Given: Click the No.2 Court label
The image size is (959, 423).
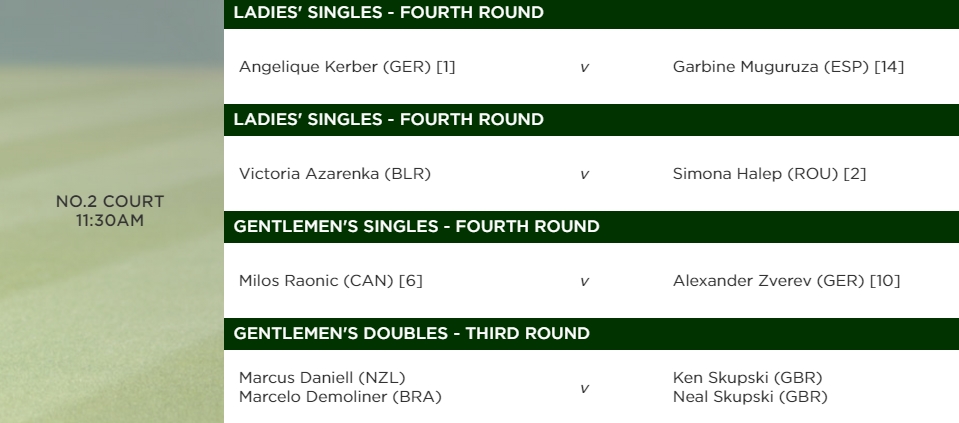Looking at the screenshot, I should (x=110, y=202).
